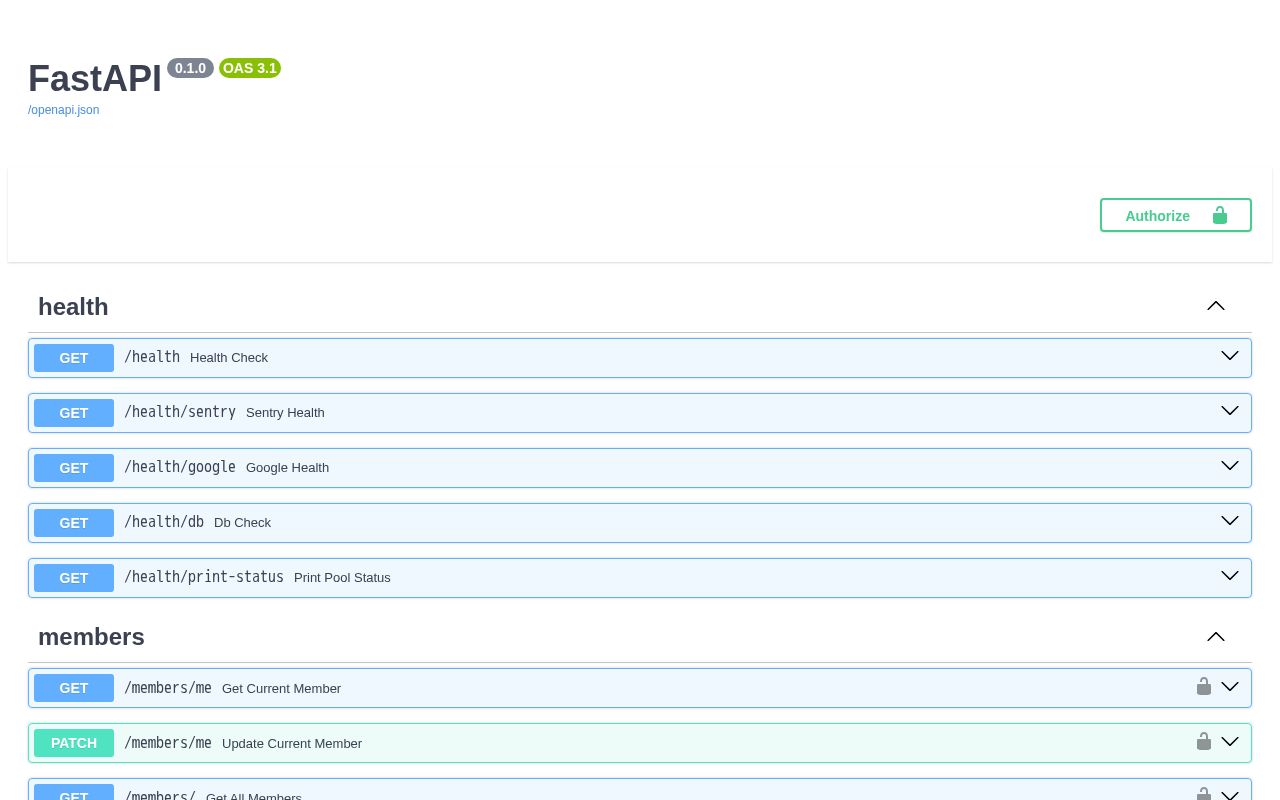Open the /openapi.json link

click(64, 110)
